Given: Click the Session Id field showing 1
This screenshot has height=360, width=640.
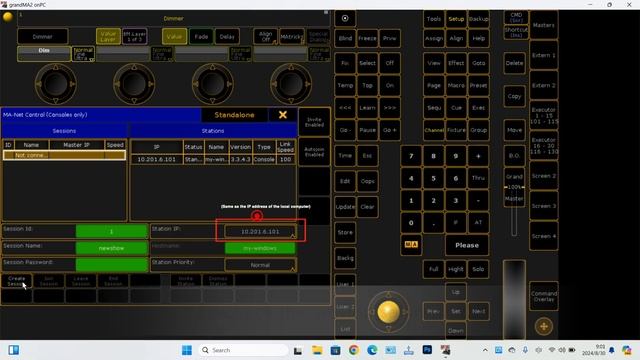Looking at the screenshot, I should click(x=111, y=231).
